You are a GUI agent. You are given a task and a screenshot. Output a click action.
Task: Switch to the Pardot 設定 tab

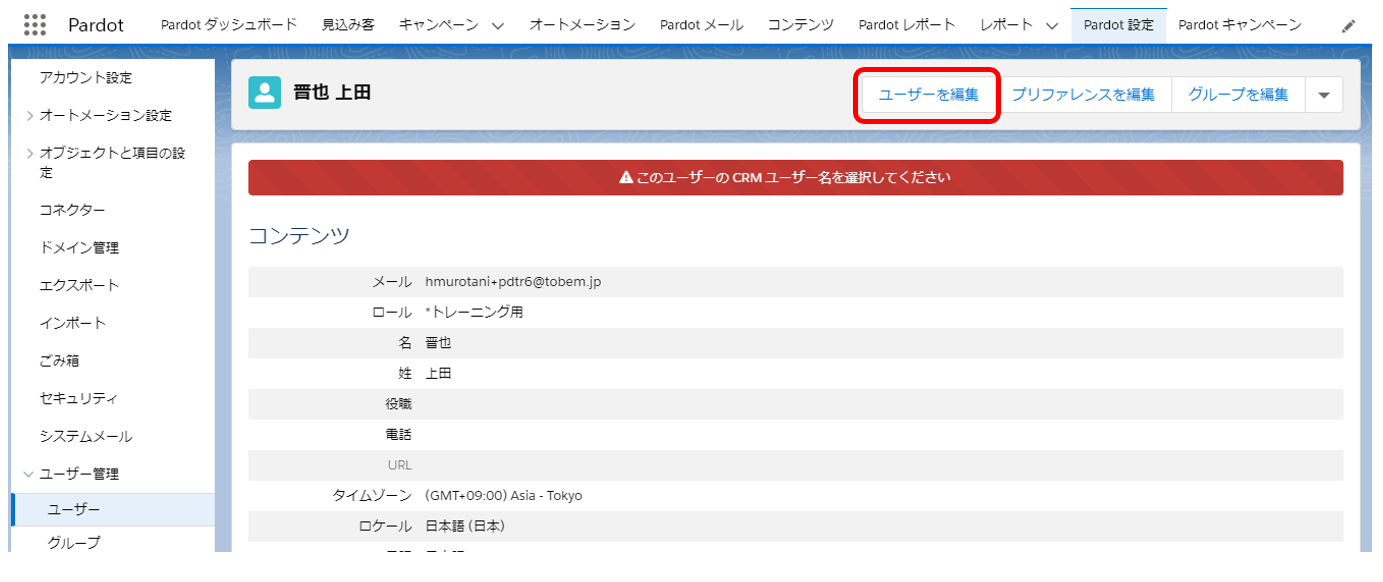click(x=1118, y=25)
